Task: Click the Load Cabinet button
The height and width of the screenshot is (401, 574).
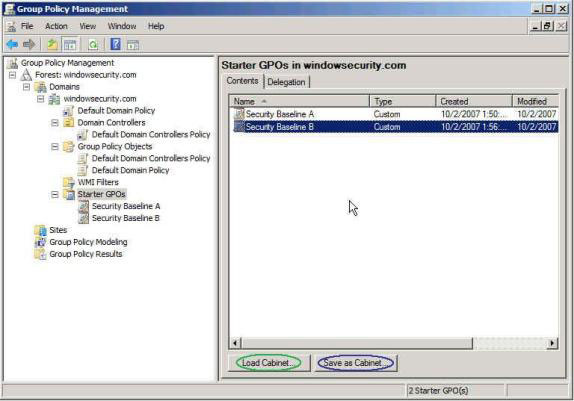Action: 269,363
